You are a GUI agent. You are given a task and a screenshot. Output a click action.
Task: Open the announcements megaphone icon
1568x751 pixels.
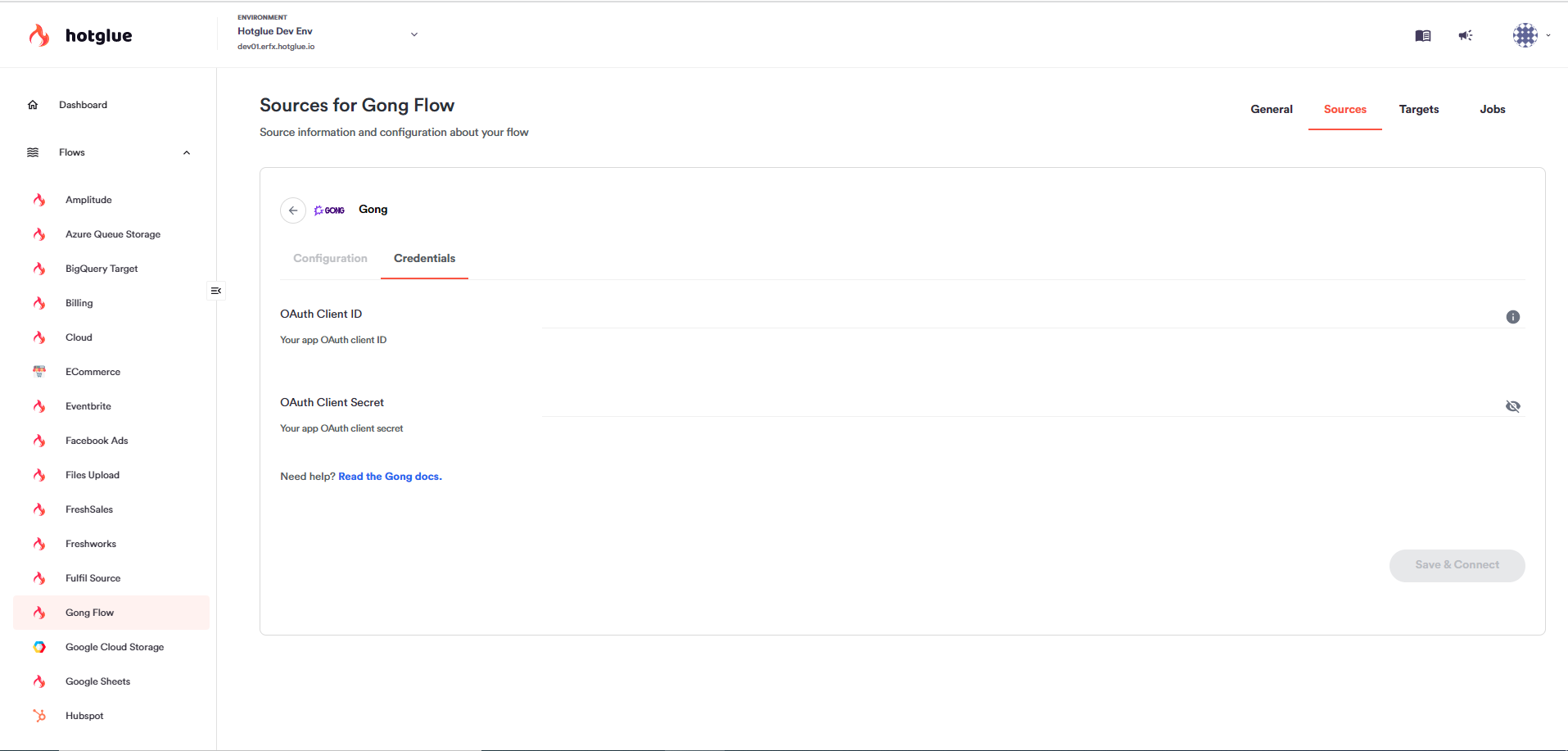[1466, 35]
